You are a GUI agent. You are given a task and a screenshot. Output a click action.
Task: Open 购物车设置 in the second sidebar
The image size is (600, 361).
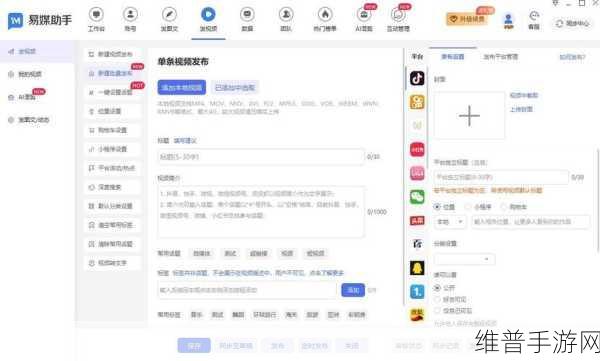tap(112, 130)
